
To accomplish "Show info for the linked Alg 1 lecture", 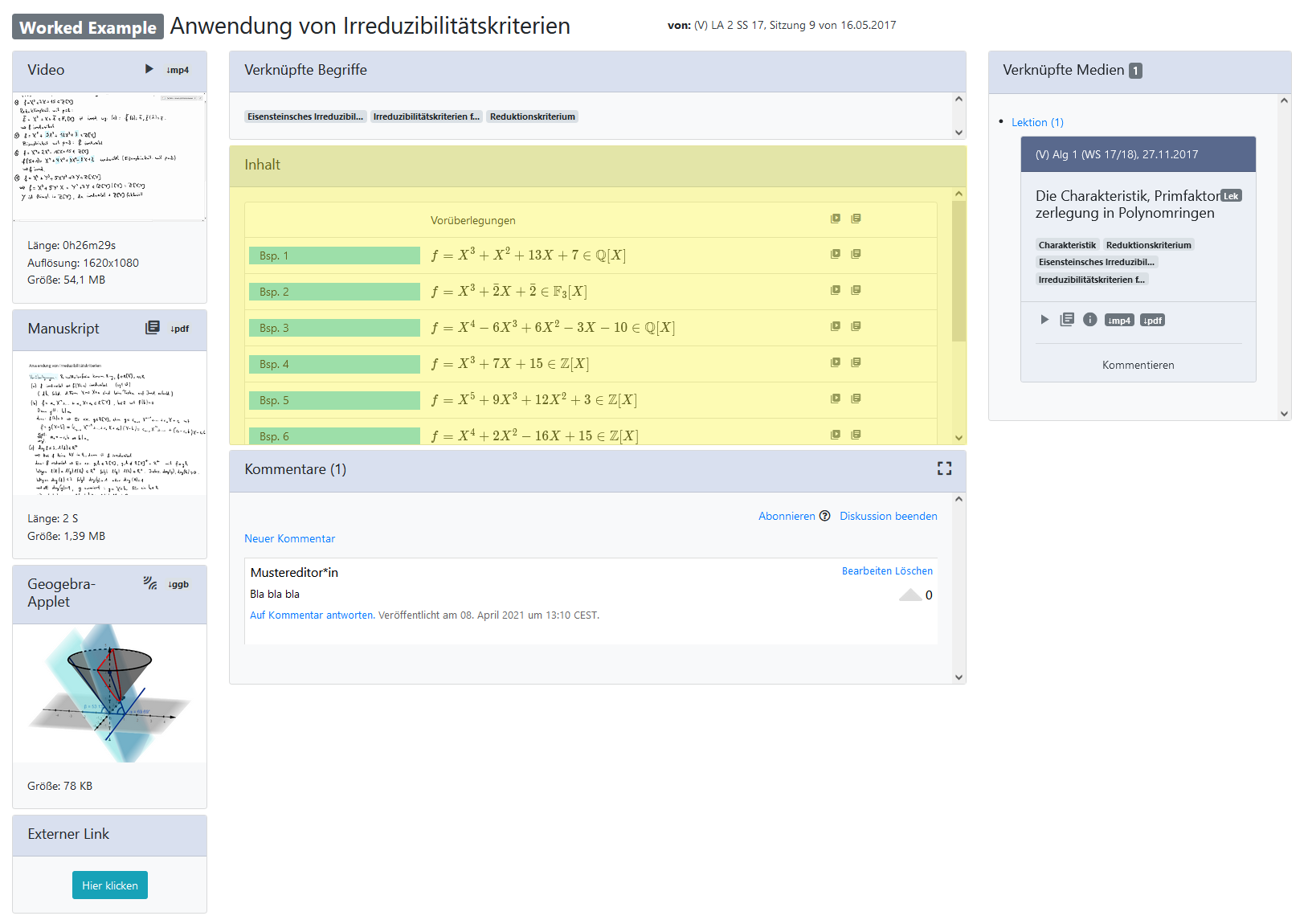I will 1089,320.
